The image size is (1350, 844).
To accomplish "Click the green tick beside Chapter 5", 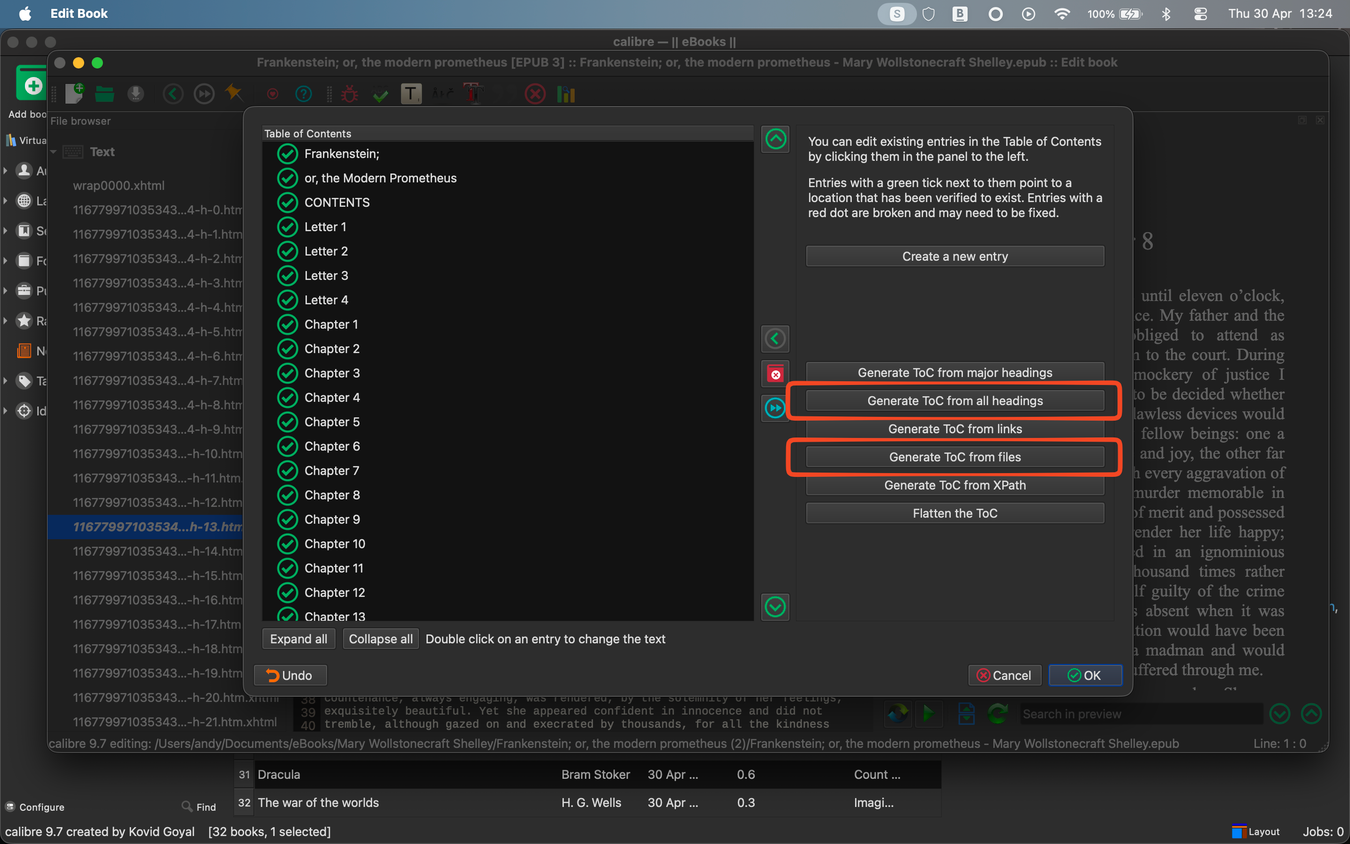I will (287, 422).
